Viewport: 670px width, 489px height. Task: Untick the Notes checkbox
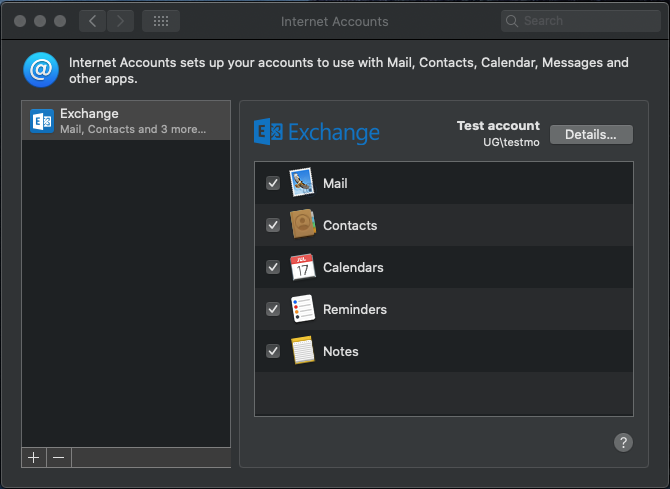click(x=272, y=352)
